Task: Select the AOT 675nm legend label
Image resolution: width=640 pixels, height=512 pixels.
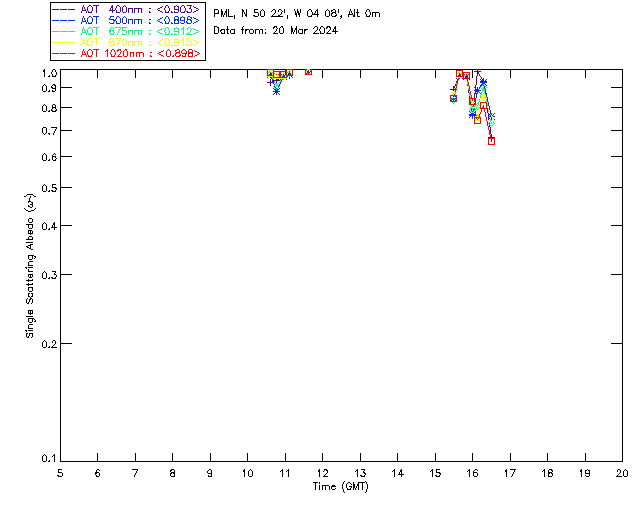Action: (x=140, y=31)
